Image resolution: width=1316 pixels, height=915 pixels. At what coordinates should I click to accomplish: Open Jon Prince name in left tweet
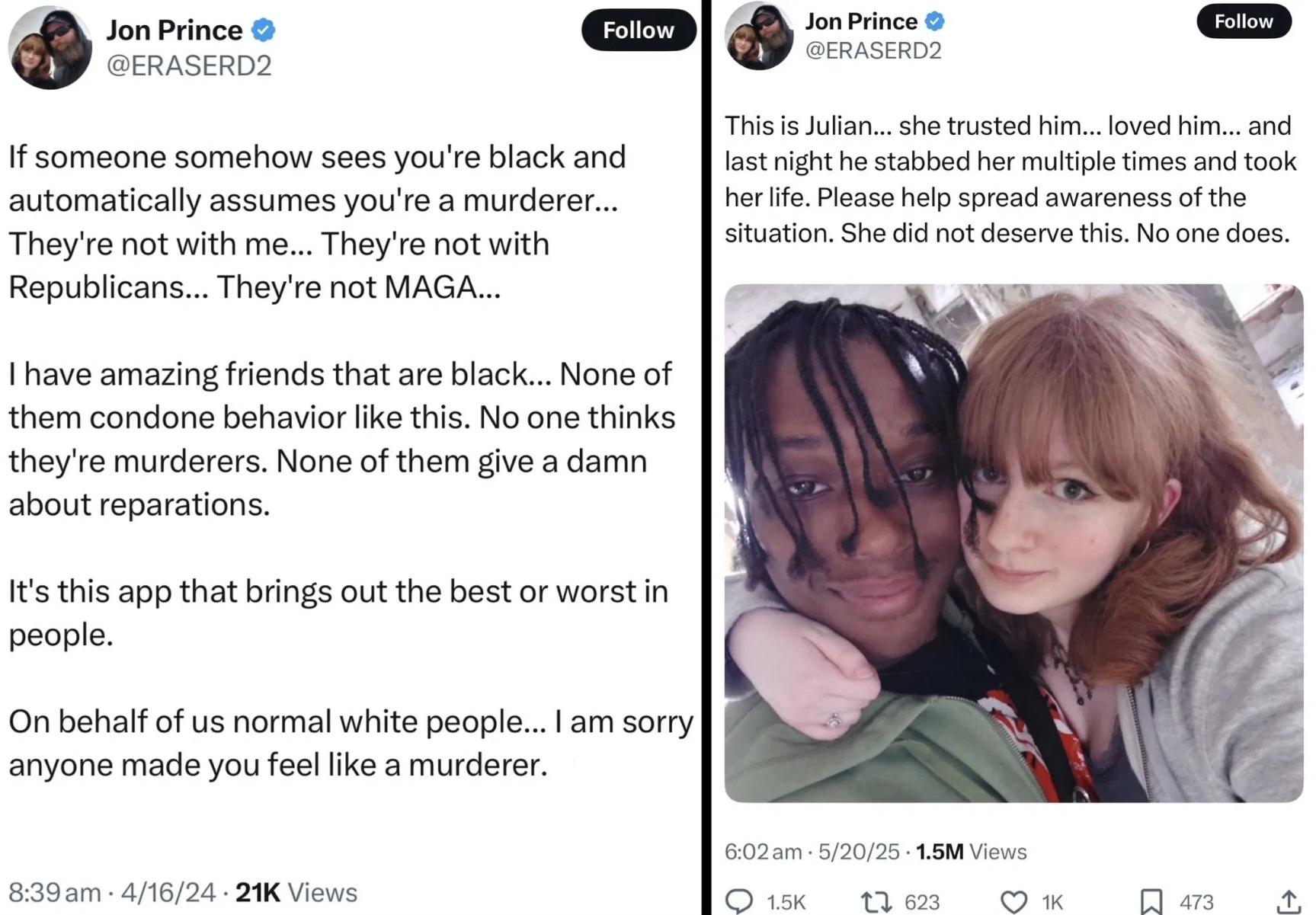pyautogui.click(x=174, y=30)
